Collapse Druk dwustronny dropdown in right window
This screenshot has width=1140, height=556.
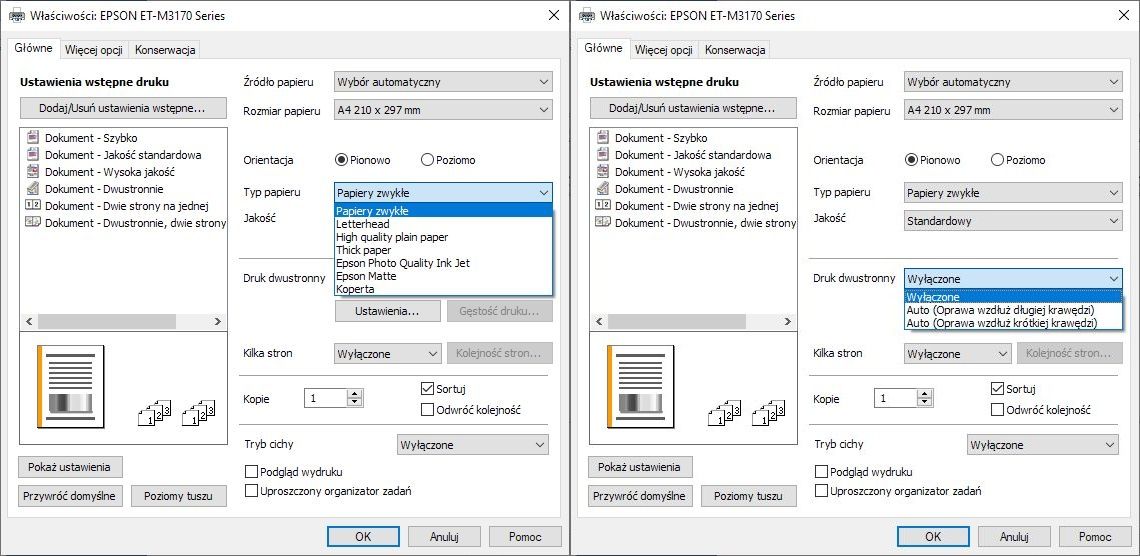tap(1013, 278)
